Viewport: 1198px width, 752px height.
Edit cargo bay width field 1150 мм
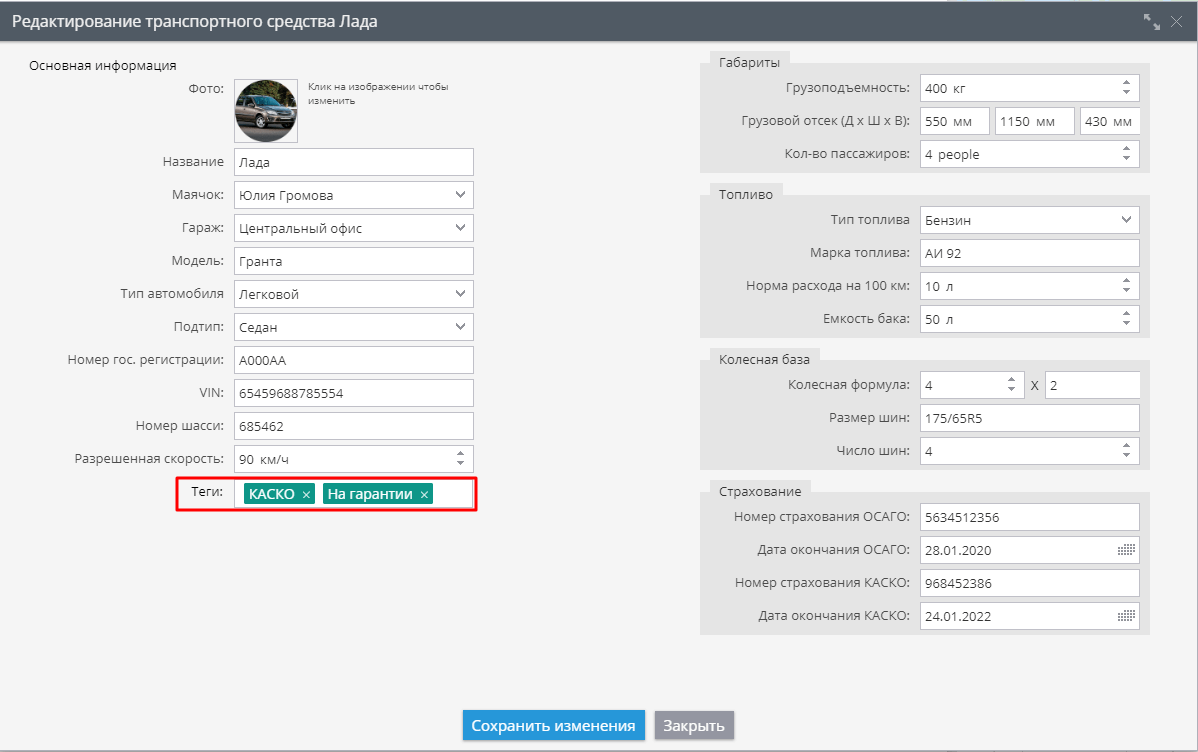[1034, 121]
